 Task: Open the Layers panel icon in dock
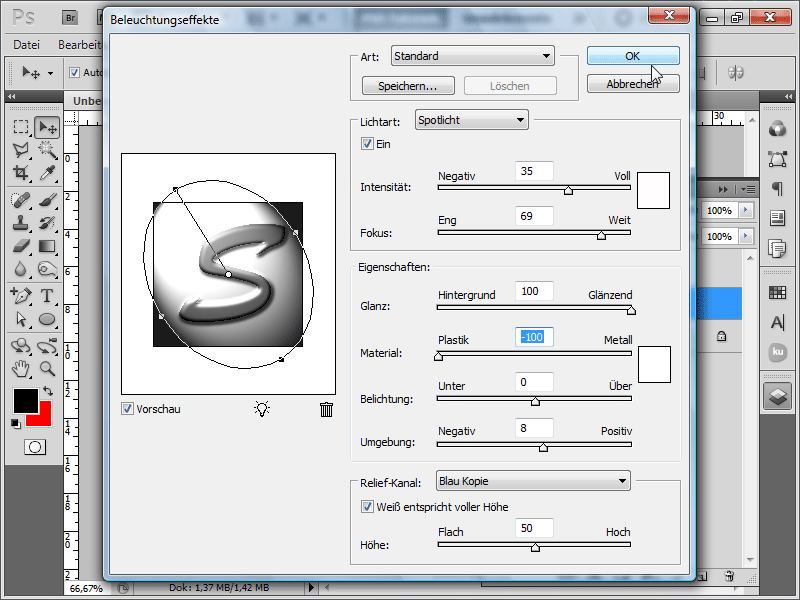click(x=777, y=396)
